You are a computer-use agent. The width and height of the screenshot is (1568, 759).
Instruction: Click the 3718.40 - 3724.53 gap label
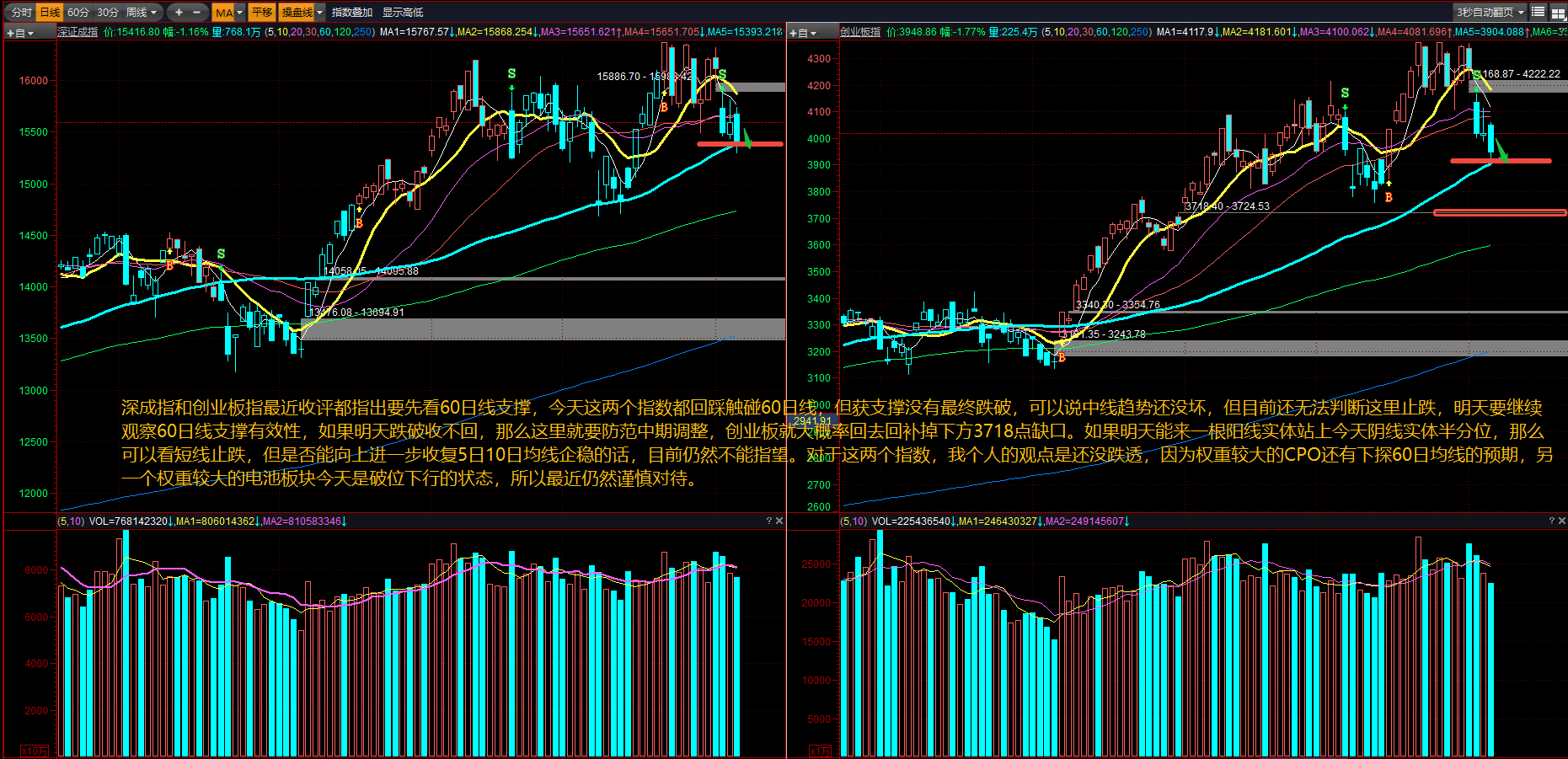tap(1227, 206)
